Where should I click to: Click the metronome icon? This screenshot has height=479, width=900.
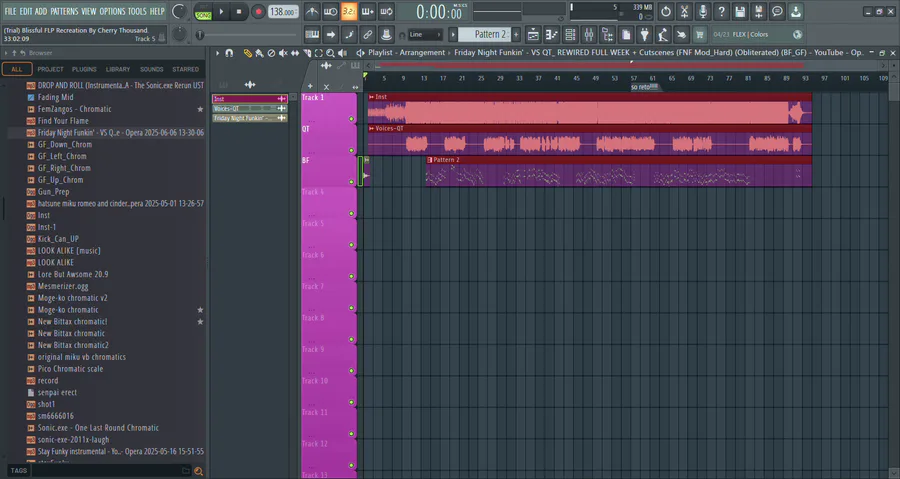[x=312, y=11]
